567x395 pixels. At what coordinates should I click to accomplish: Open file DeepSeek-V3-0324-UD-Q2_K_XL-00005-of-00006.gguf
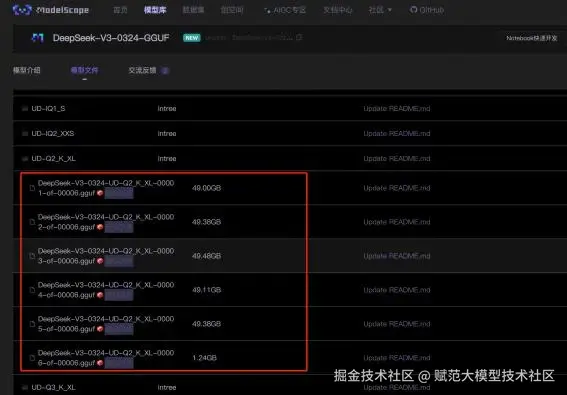106,324
